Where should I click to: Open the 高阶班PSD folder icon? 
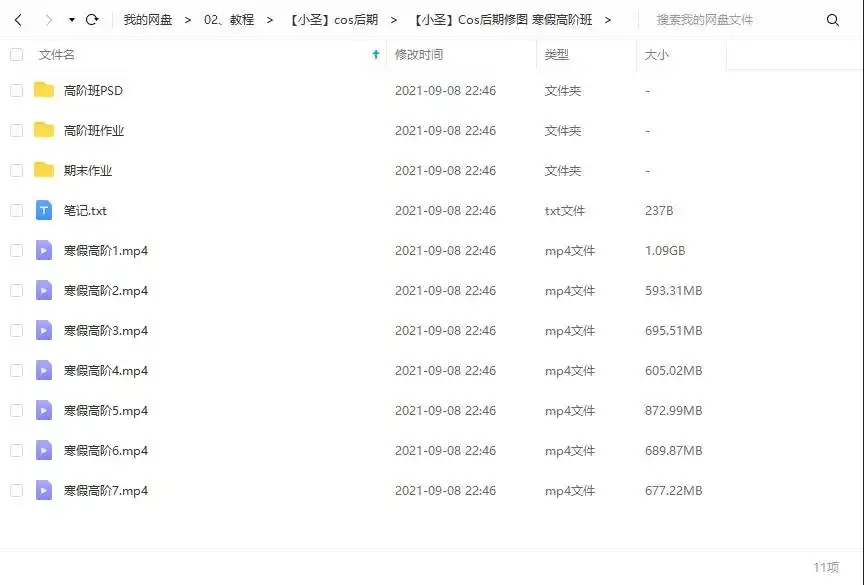click(x=42, y=90)
